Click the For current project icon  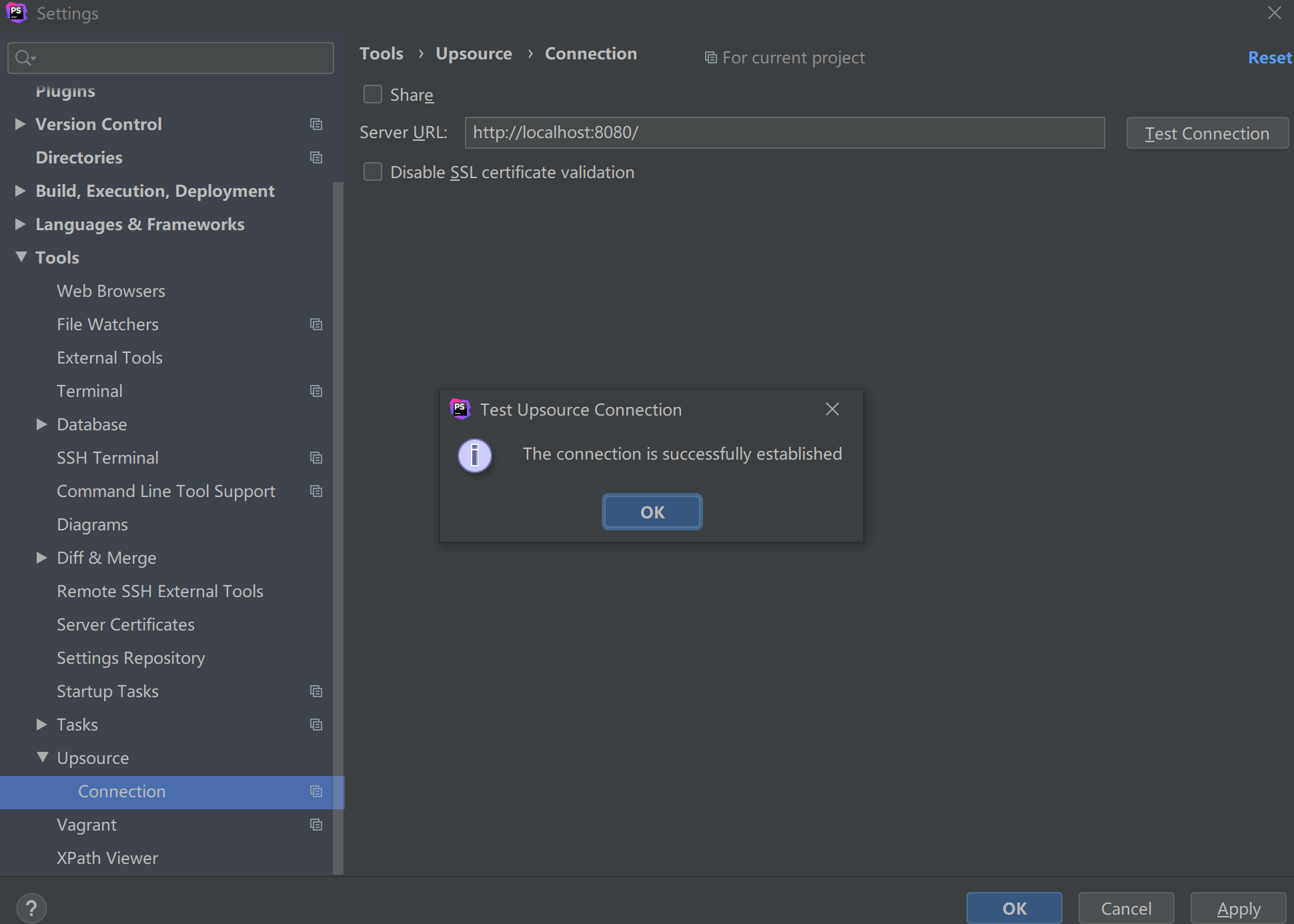tap(711, 58)
